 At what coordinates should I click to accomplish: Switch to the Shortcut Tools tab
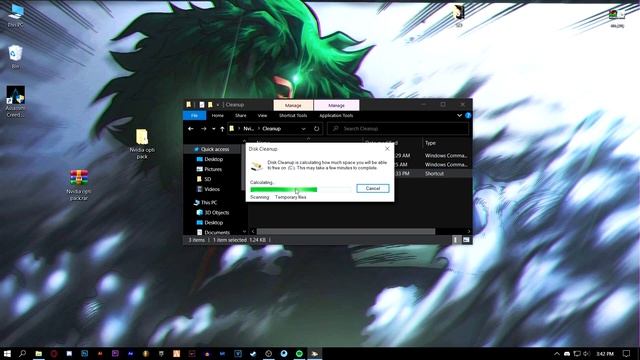pyautogui.click(x=293, y=116)
